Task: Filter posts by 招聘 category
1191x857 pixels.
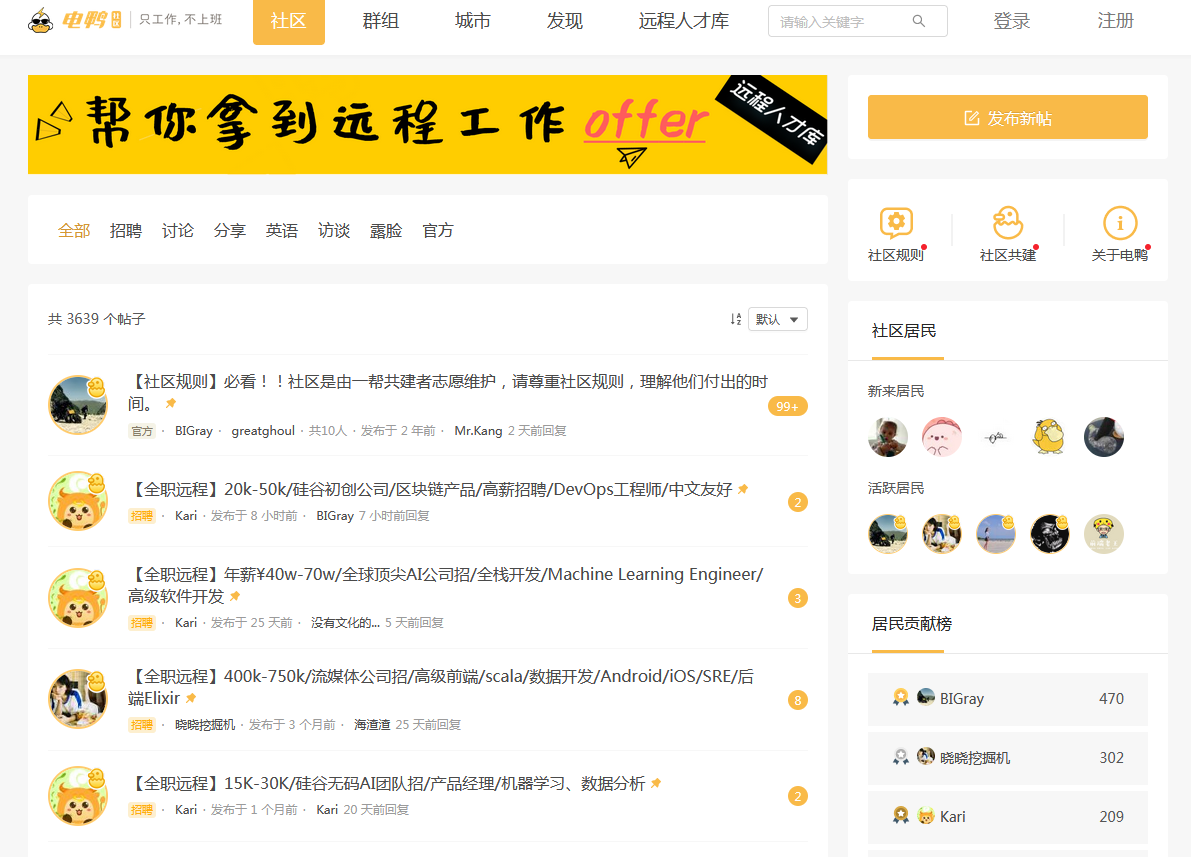Action: [125, 230]
